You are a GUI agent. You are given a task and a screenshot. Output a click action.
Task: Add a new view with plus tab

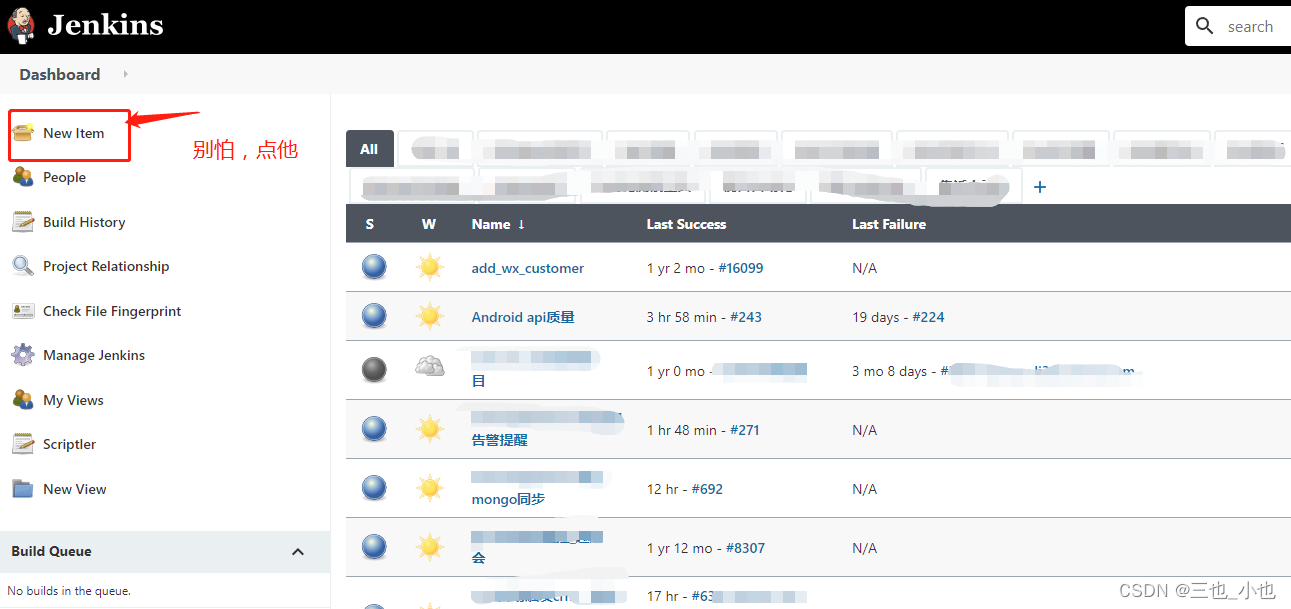tap(1040, 187)
